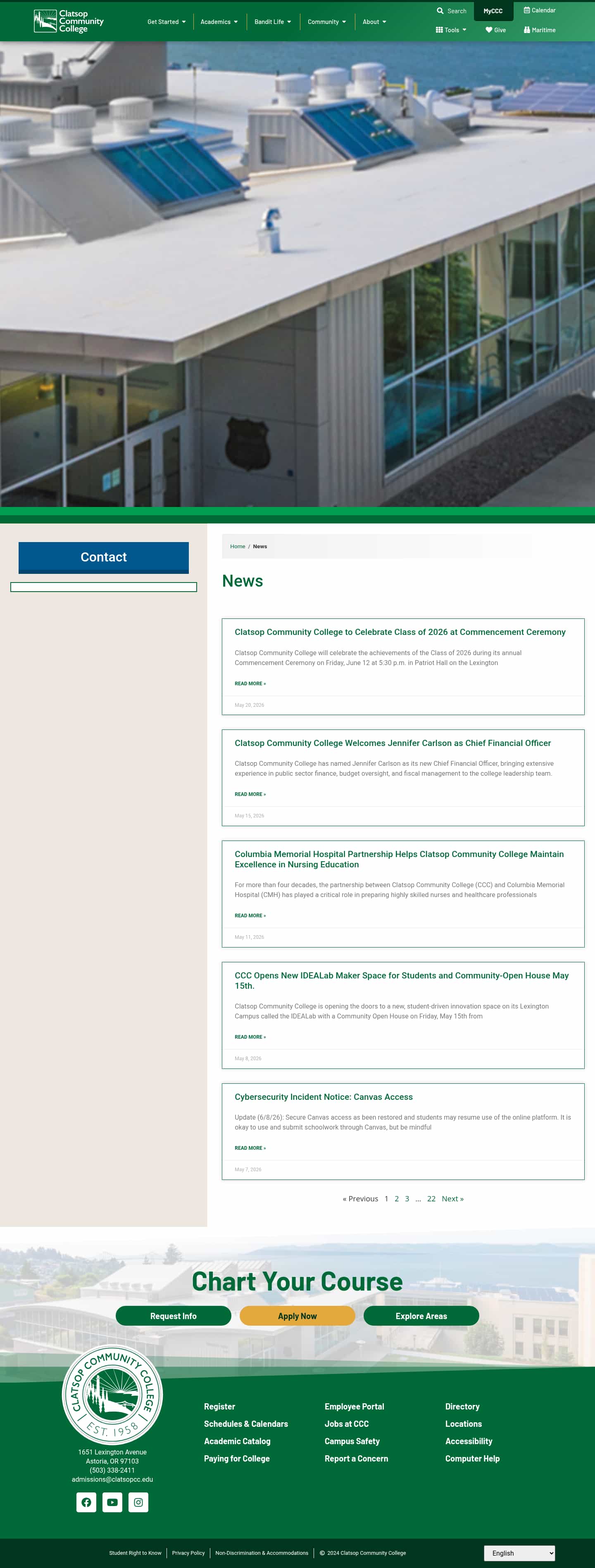Open the Privacy Policy link
The width and height of the screenshot is (595, 1568).
(x=188, y=1554)
